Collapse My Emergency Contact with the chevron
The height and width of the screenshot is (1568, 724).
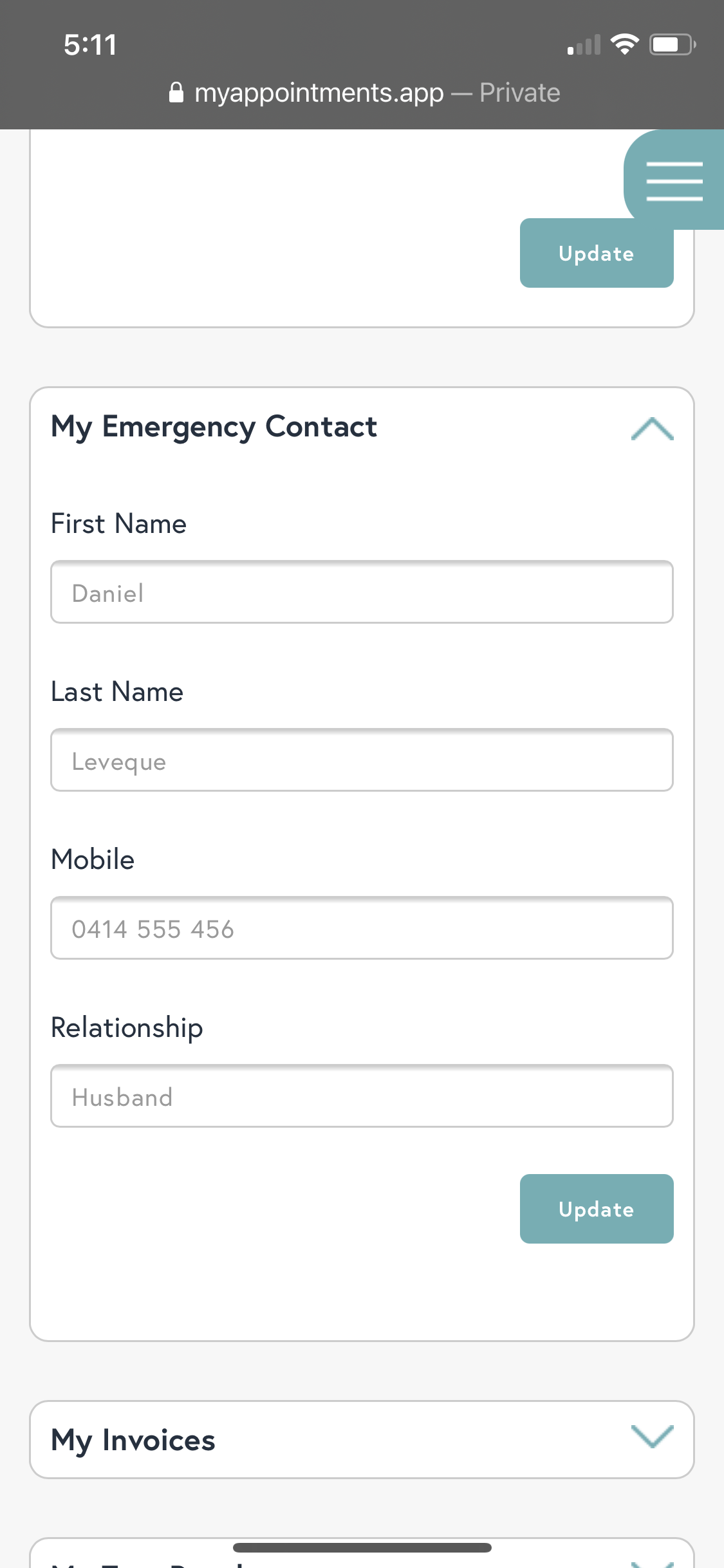click(x=652, y=429)
